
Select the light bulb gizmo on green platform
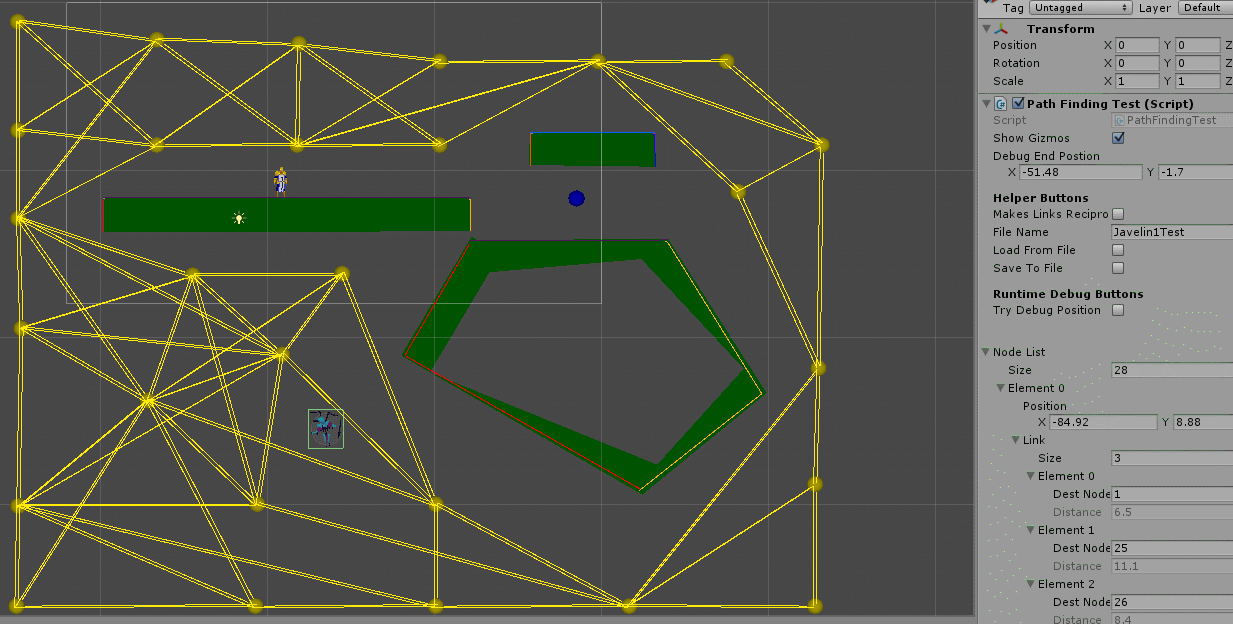tap(239, 217)
